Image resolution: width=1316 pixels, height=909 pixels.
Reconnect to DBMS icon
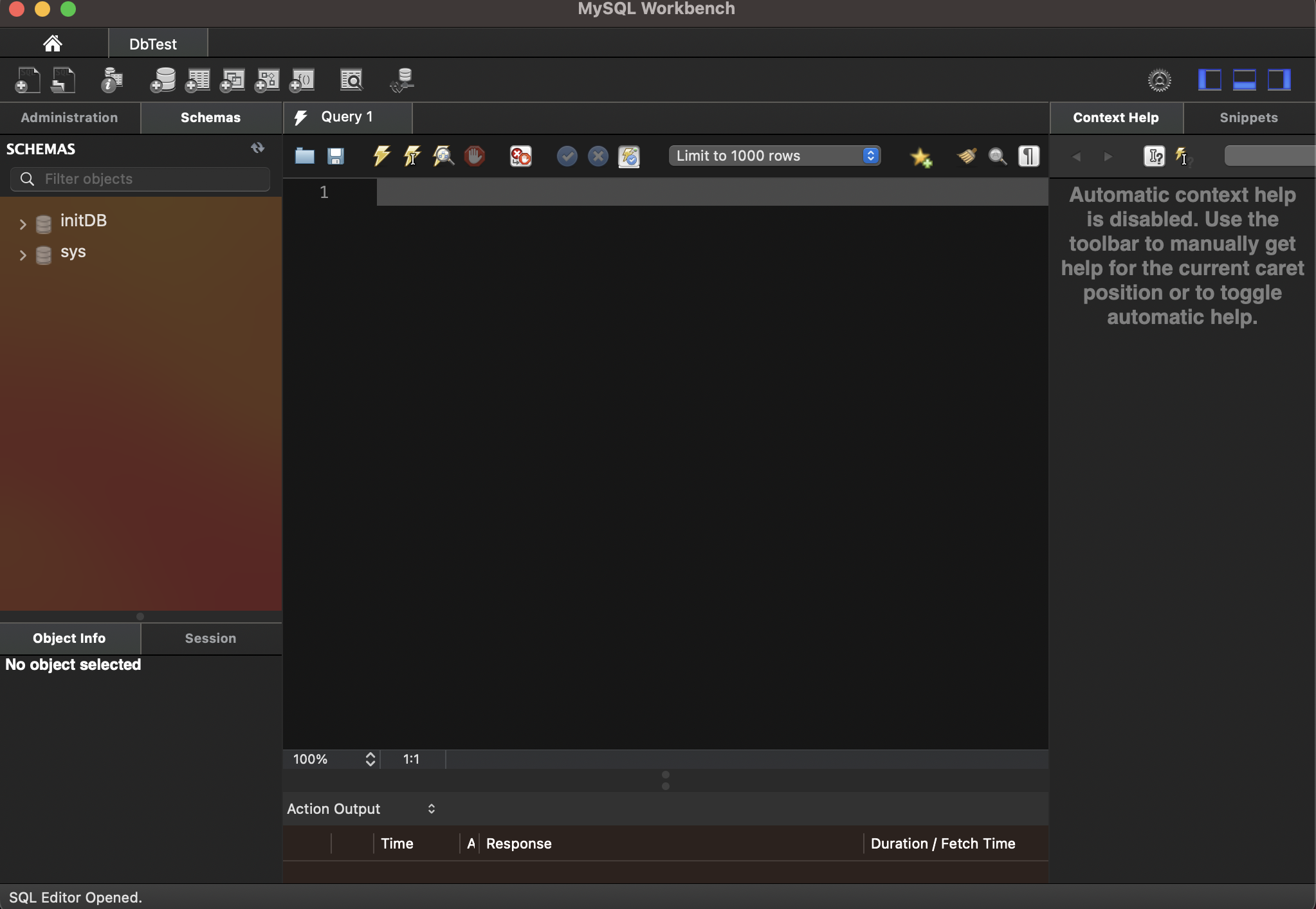click(403, 80)
